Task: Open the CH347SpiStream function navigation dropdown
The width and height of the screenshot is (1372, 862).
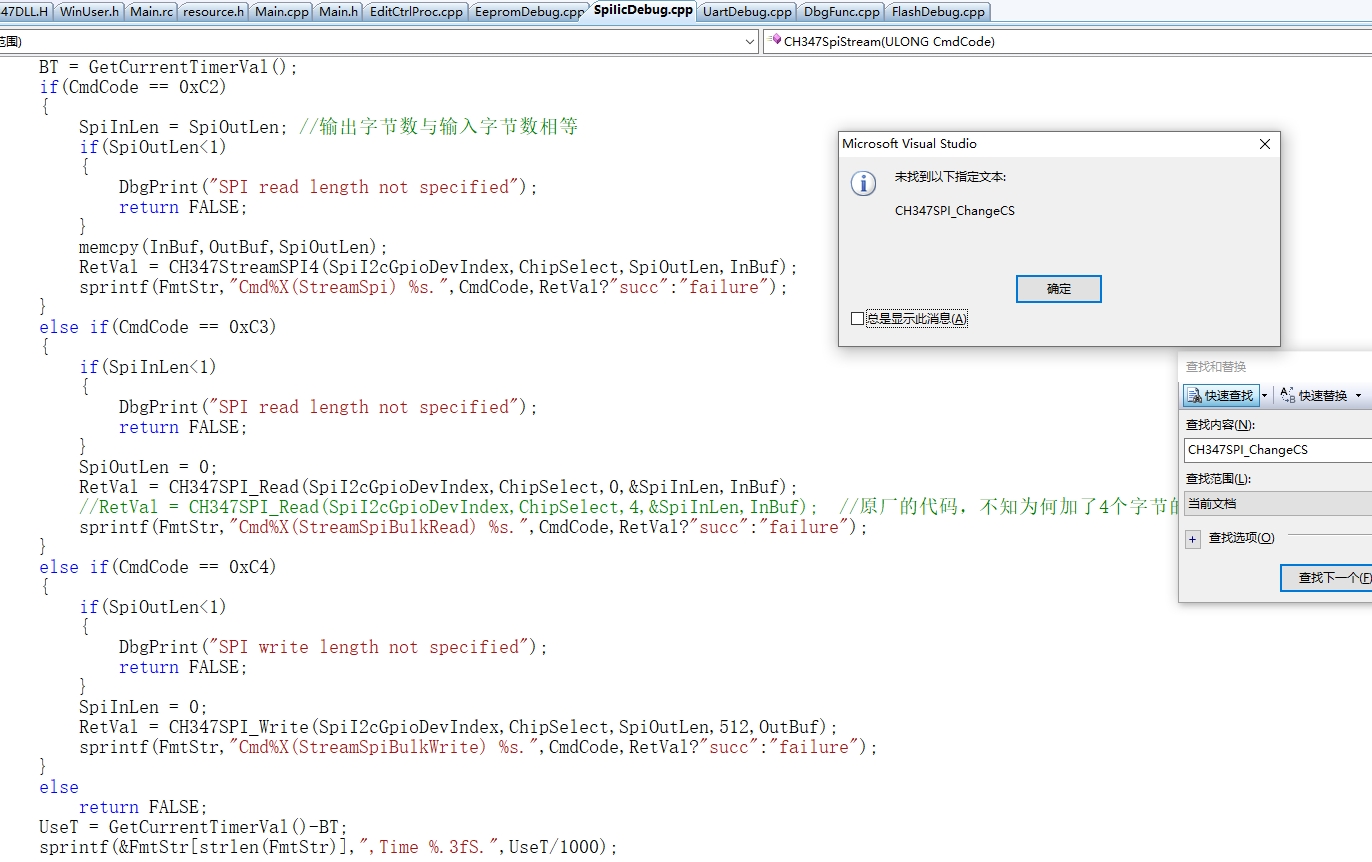Action: (1068, 42)
